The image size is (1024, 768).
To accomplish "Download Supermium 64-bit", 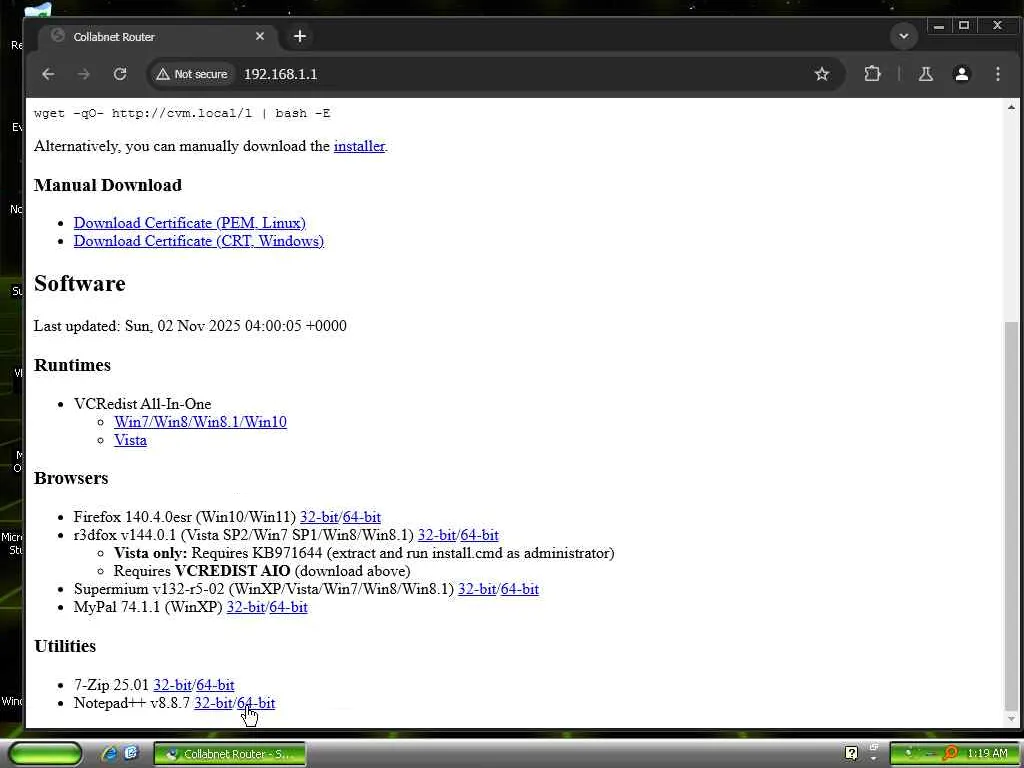I will 520,589.
